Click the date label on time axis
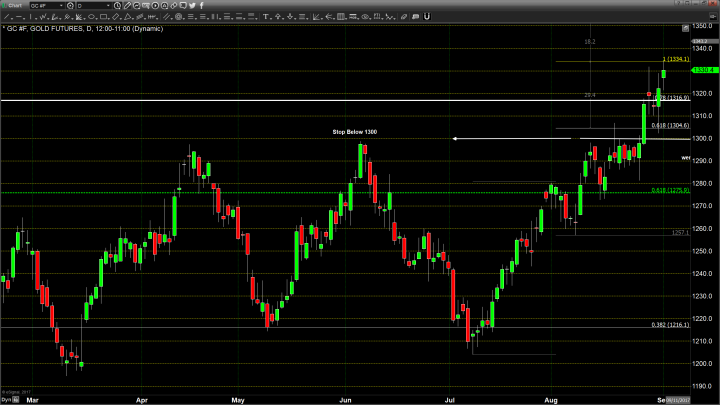The width and height of the screenshot is (720, 405). (x=678, y=400)
